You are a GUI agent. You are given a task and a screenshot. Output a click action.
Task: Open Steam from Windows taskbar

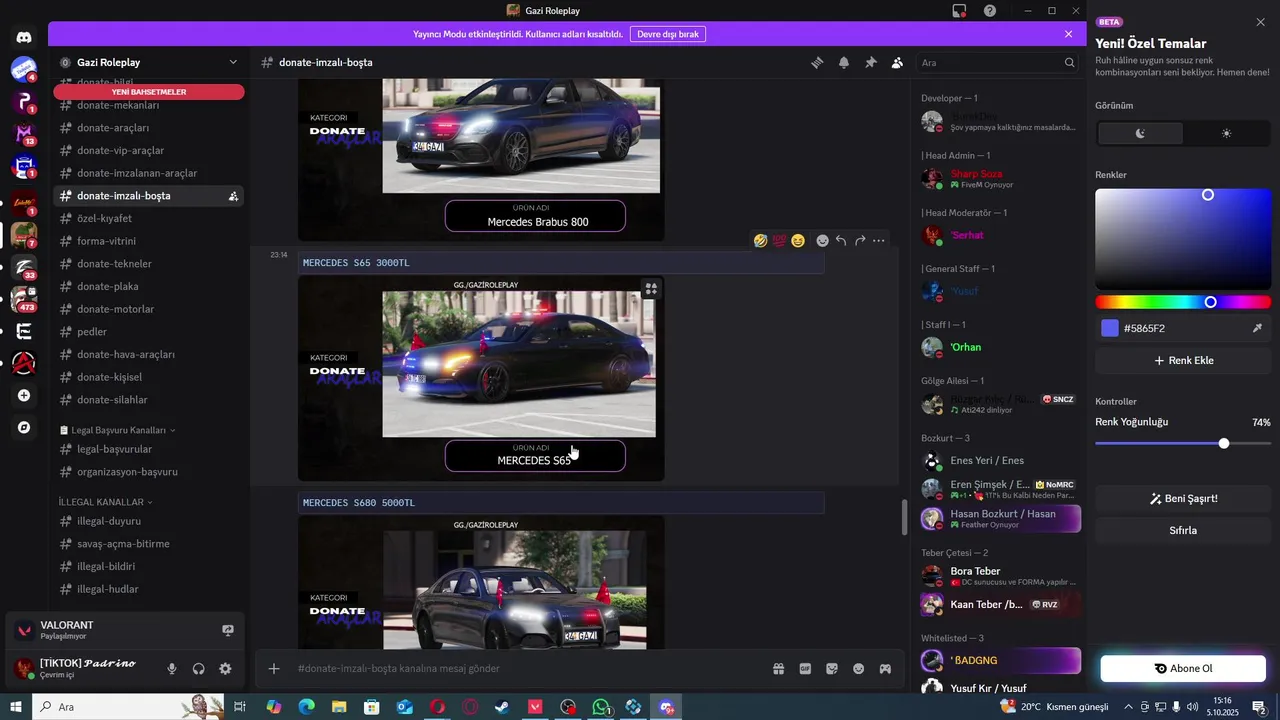pos(502,707)
